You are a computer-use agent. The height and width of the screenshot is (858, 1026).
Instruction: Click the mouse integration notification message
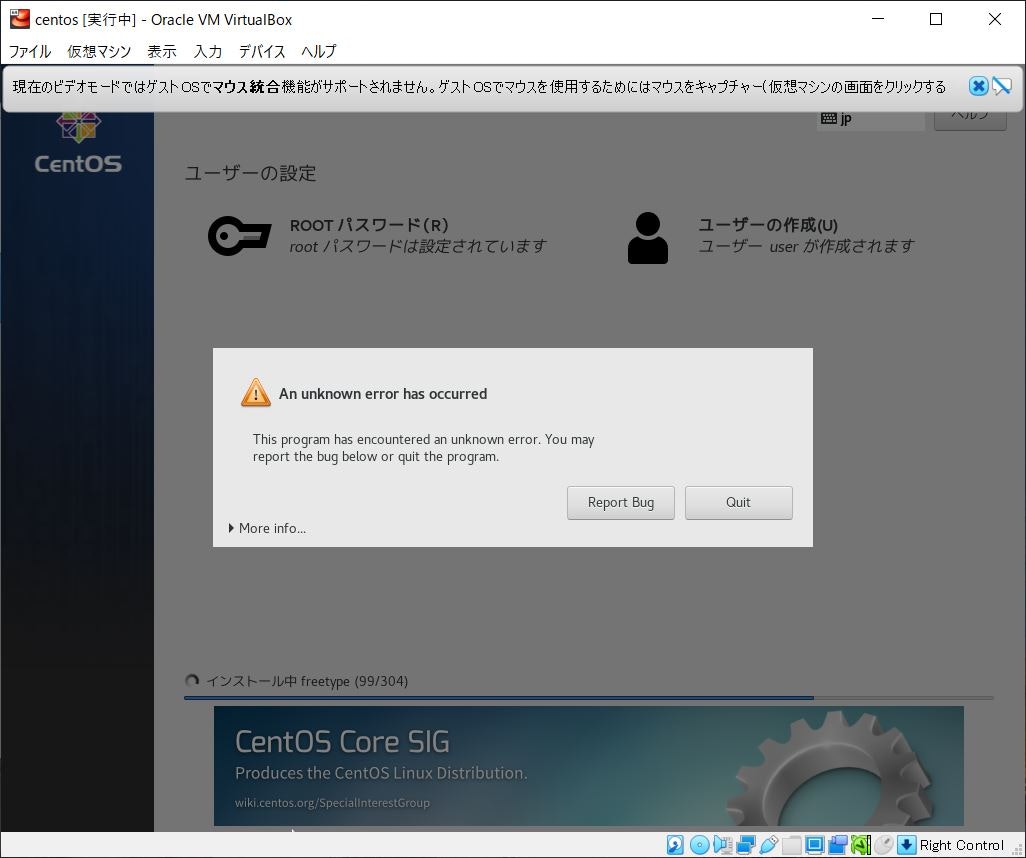(x=479, y=86)
